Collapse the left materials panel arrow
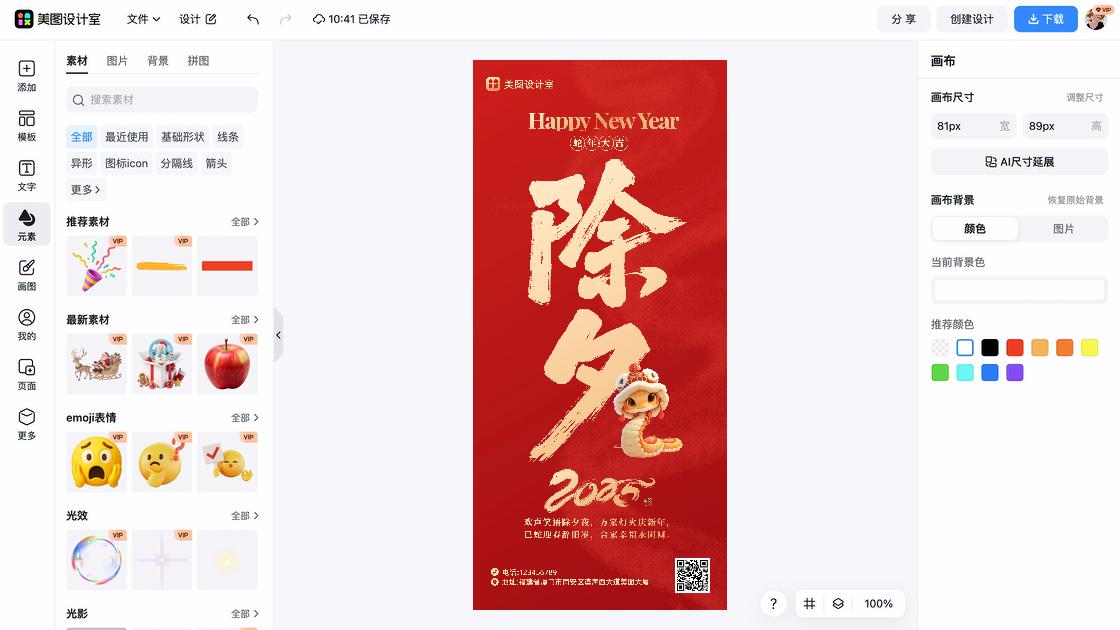Screen dimensions: 1120x630 point(279,335)
